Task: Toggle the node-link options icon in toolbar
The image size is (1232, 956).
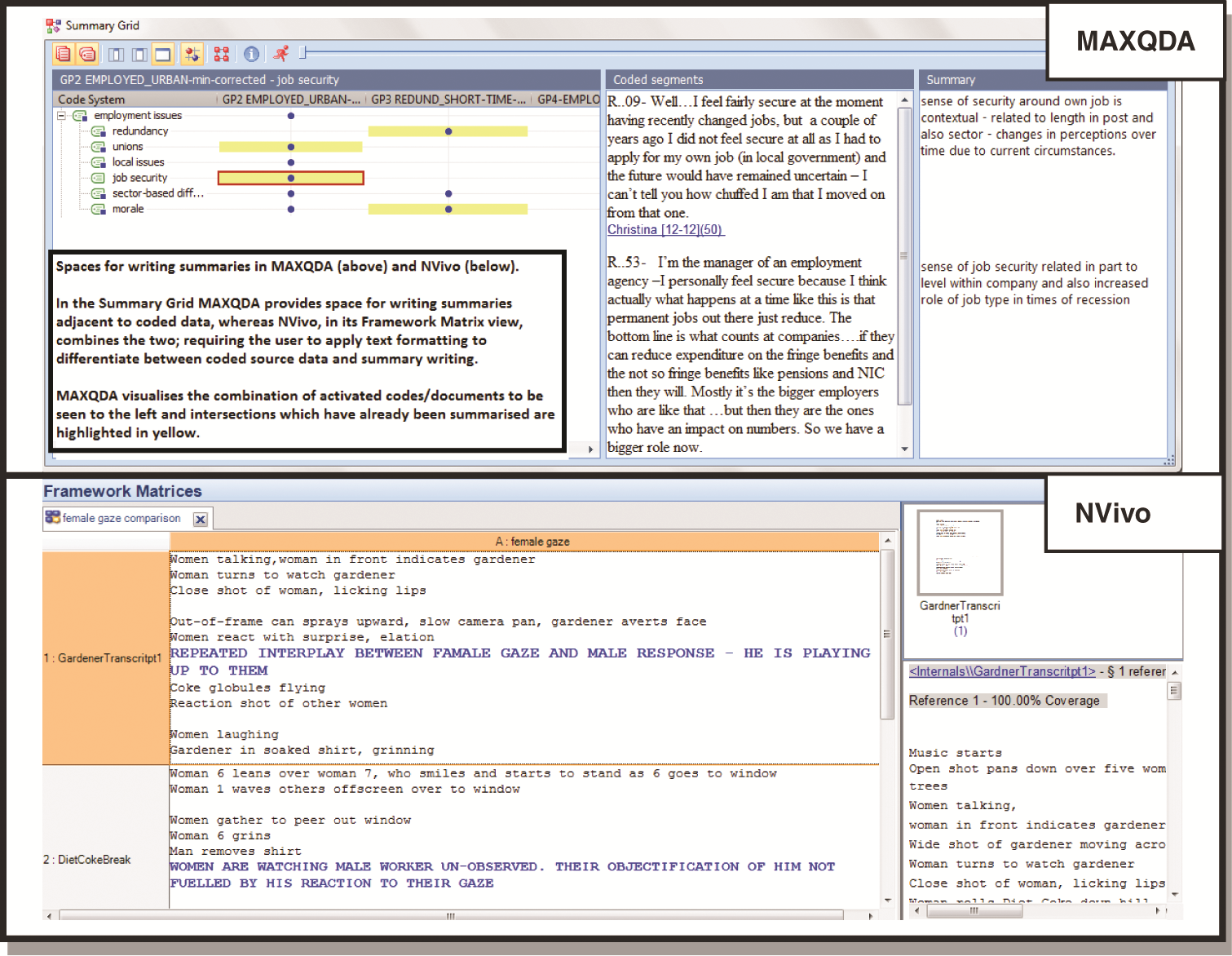Action: pos(192,55)
